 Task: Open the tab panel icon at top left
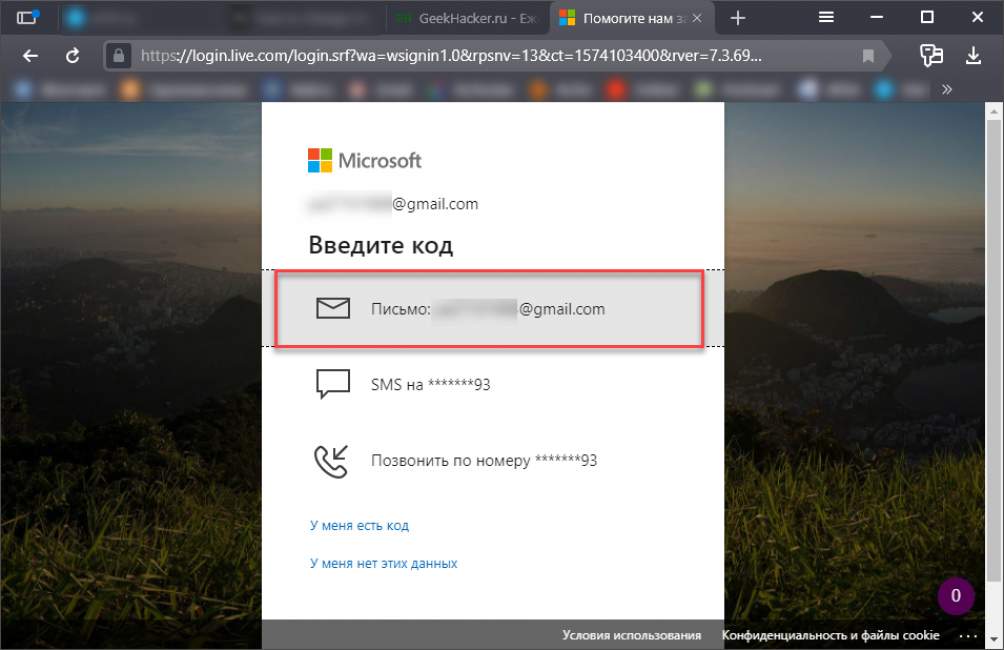pos(28,17)
